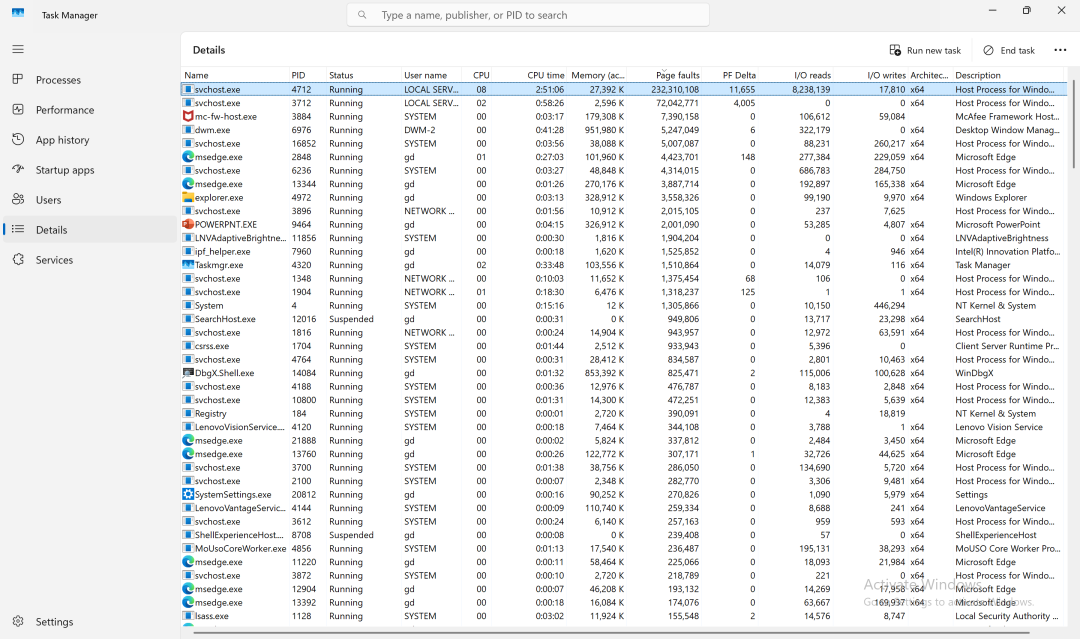Select the LenovoVantageService process row
1080x639 pixels.
624,508
